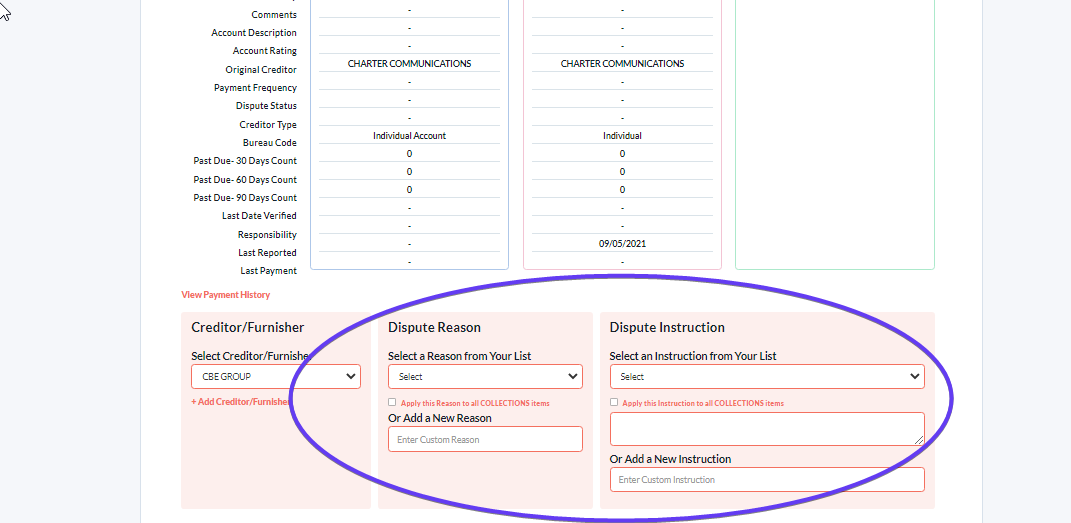
Task: Click the Original Creditor row label
Action: click(260, 70)
